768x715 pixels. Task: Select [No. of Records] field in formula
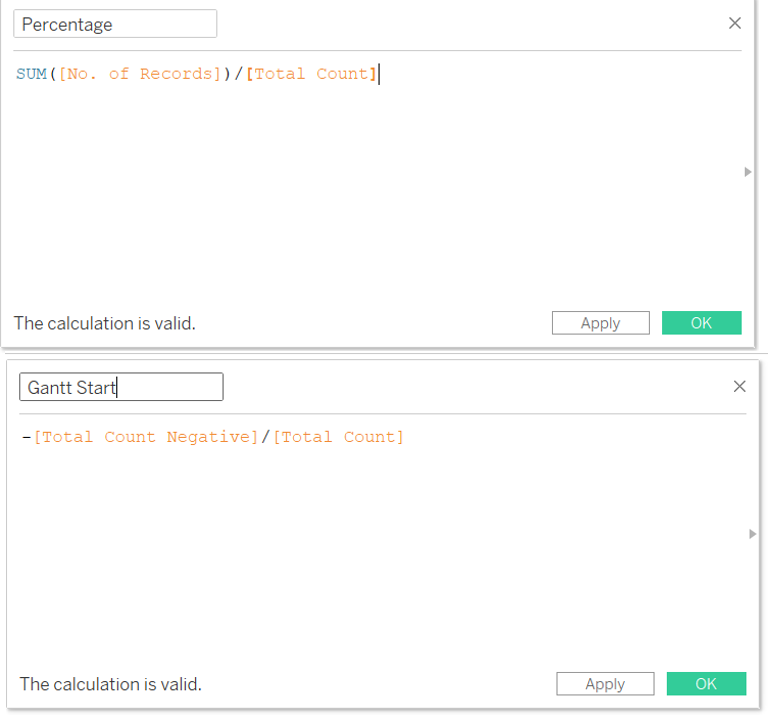(139, 74)
